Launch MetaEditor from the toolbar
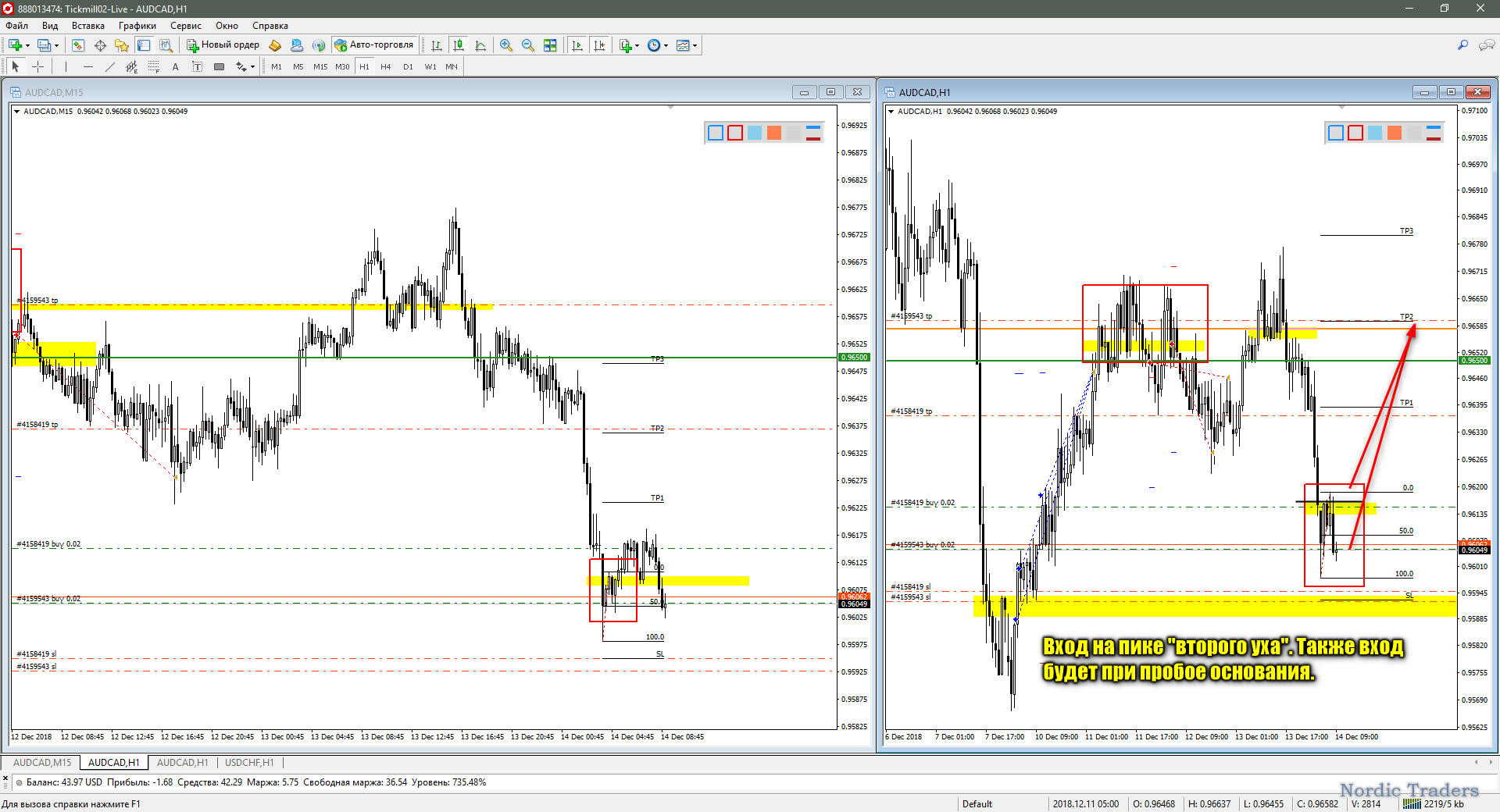The height and width of the screenshot is (812, 1500). coord(275,45)
